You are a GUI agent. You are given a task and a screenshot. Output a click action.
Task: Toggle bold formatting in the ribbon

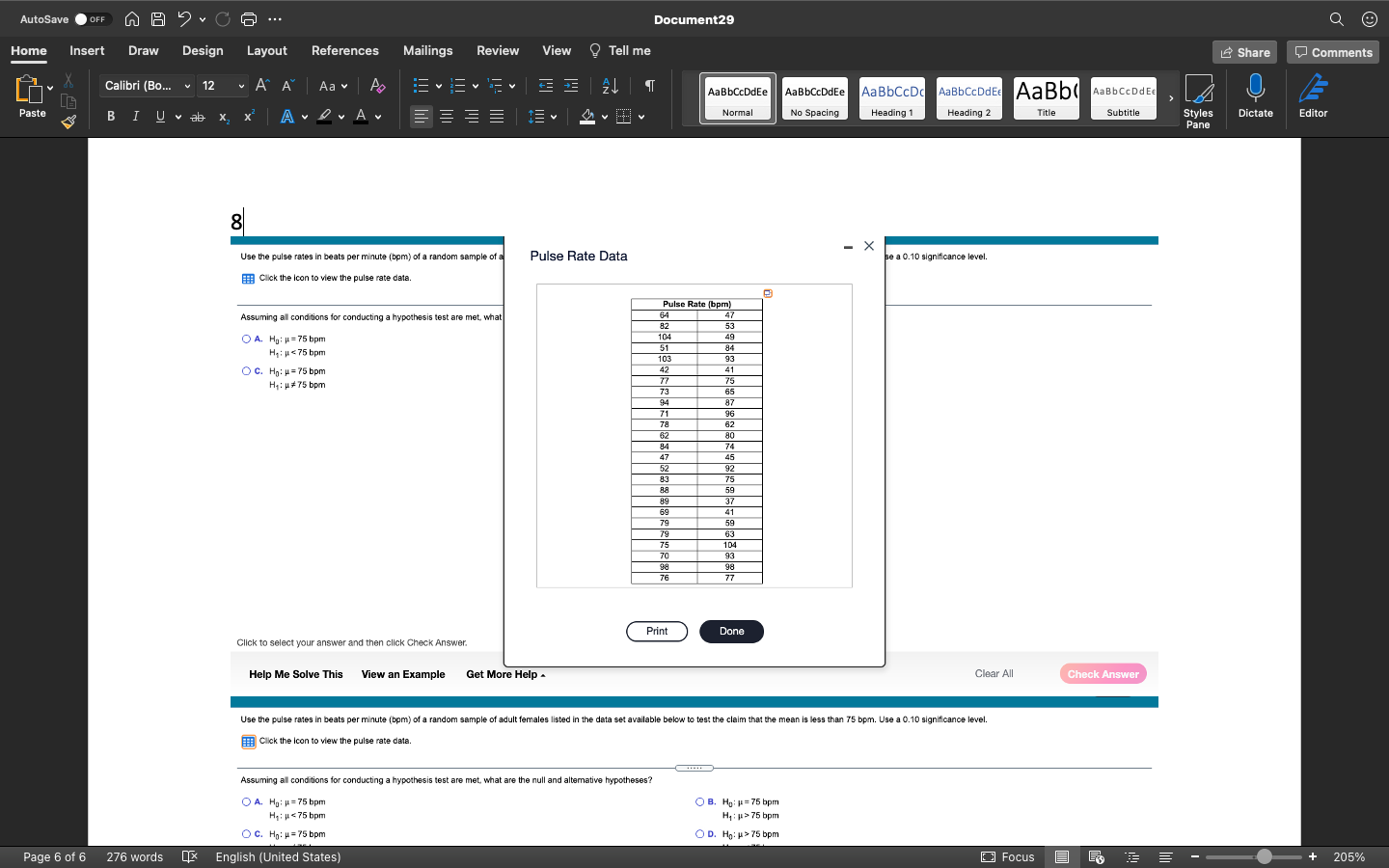pyautogui.click(x=110, y=116)
